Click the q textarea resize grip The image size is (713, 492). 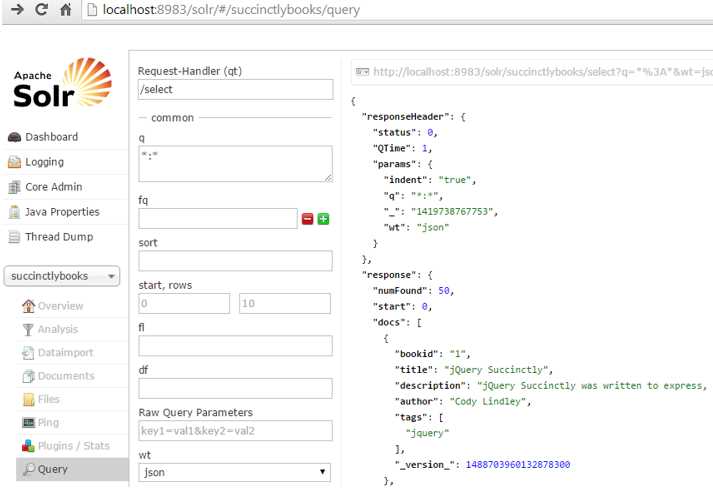[x=329, y=178]
